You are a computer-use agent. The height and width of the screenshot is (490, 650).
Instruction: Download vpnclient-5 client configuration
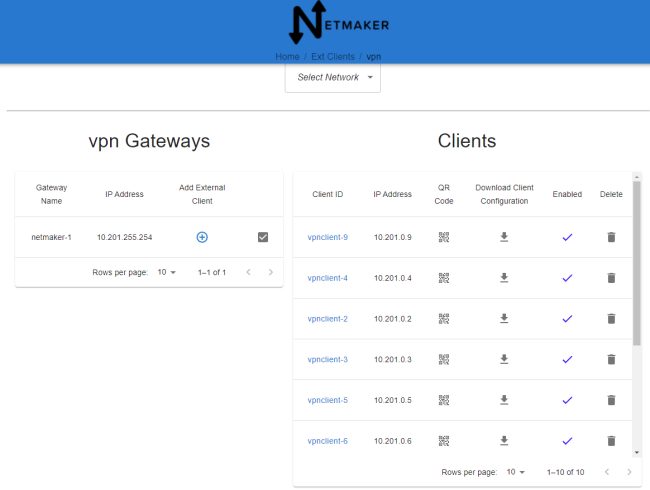tap(504, 400)
